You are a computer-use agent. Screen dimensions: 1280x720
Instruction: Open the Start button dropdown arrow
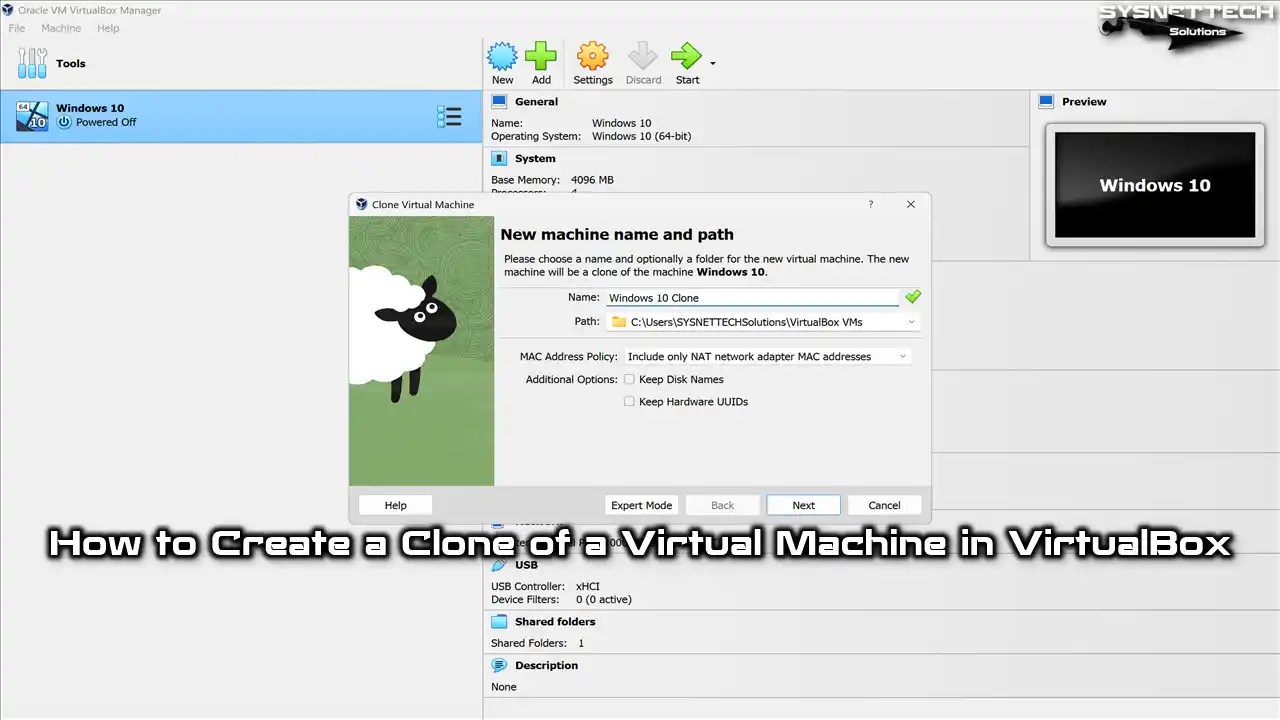tap(712, 62)
